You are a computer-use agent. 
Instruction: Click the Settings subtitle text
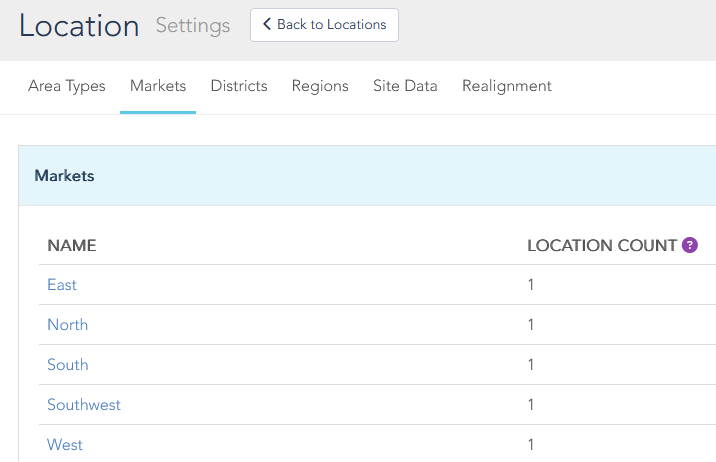tap(193, 26)
